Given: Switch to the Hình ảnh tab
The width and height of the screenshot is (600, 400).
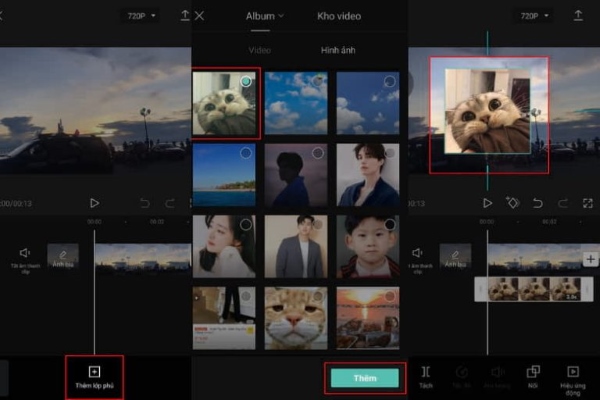Looking at the screenshot, I should coord(338,50).
